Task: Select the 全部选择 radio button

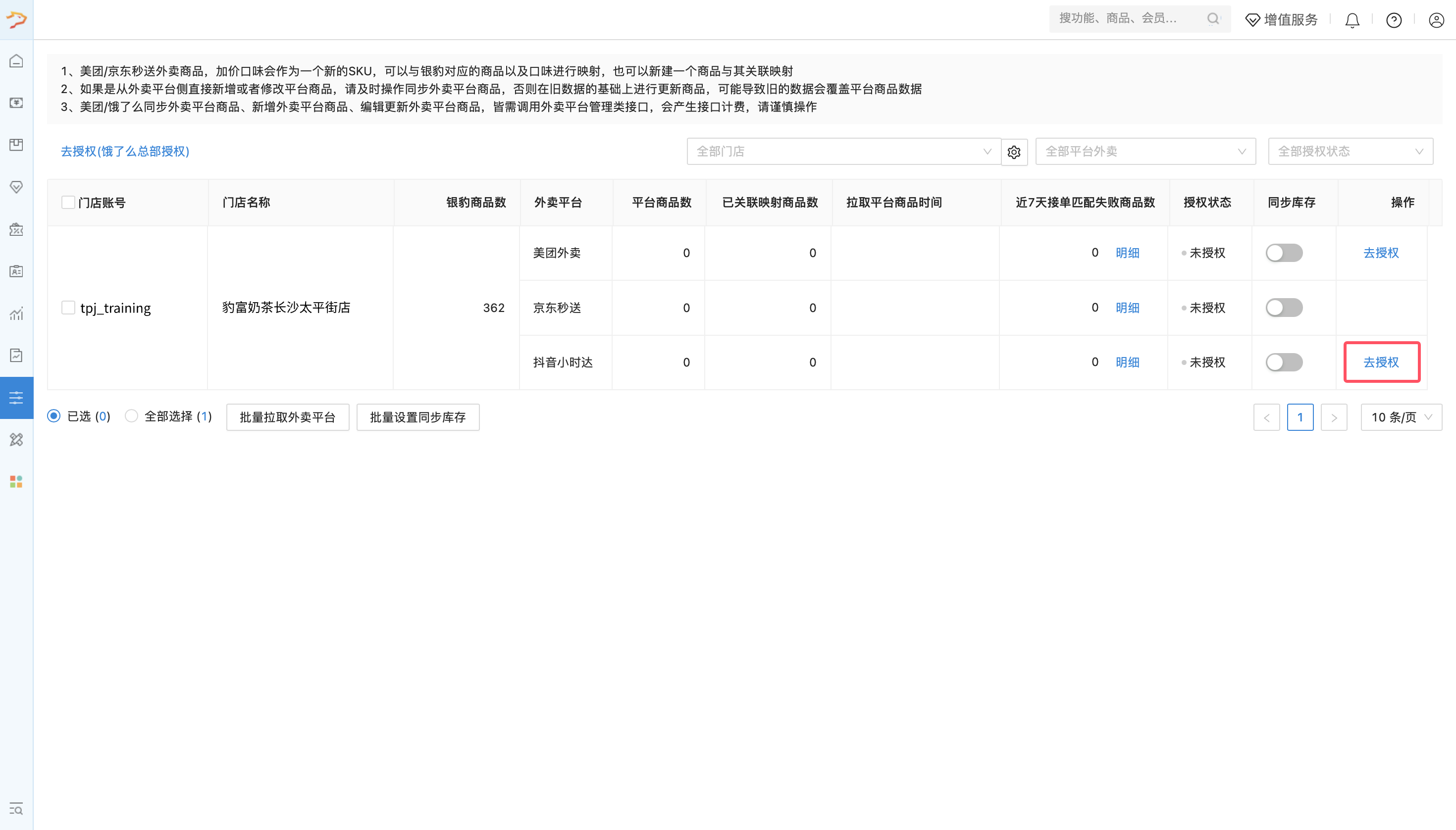Action: (132, 416)
